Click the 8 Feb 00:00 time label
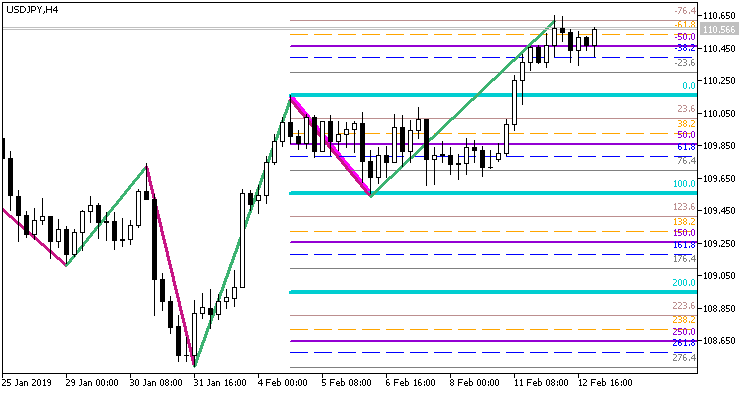The width and height of the screenshot is (750, 394). 474,383
